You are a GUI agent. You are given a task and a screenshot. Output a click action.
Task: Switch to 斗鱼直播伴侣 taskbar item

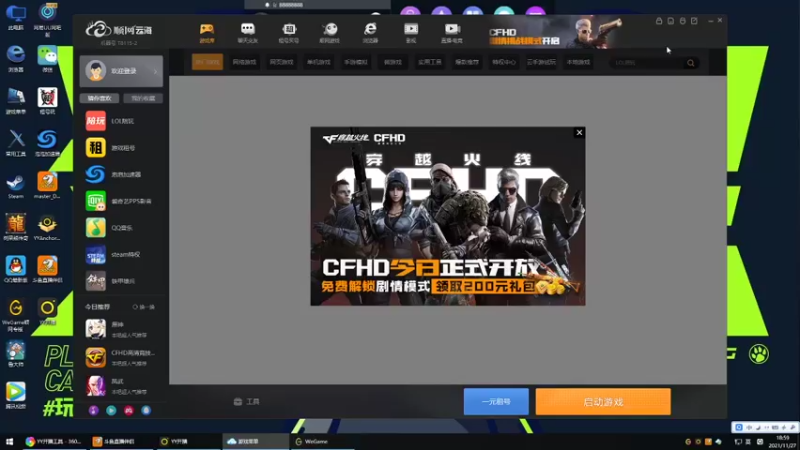tap(120, 441)
